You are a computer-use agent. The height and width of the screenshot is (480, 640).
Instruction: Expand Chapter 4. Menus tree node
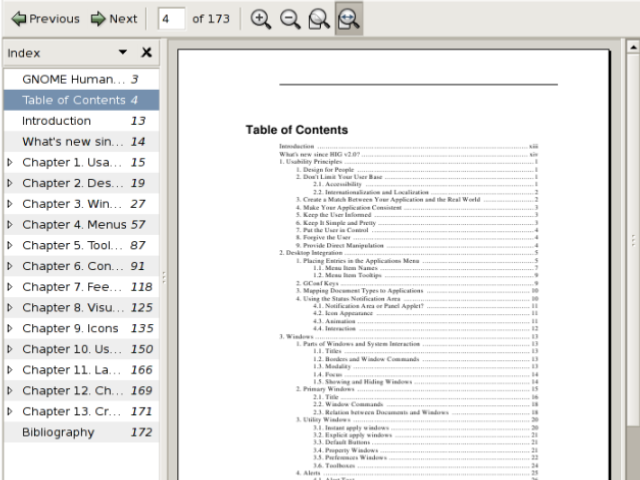tap(10, 225)
